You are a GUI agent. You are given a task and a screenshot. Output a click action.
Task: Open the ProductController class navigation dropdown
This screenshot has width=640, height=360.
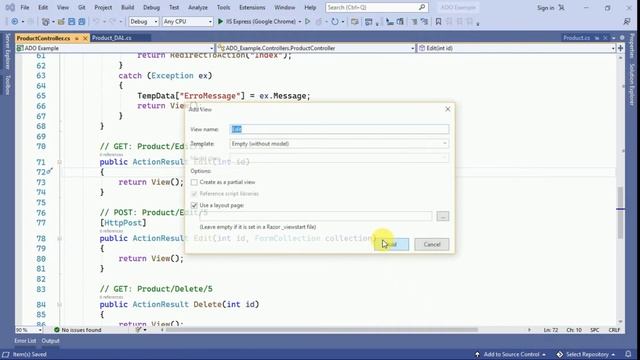tap(316, 48)
